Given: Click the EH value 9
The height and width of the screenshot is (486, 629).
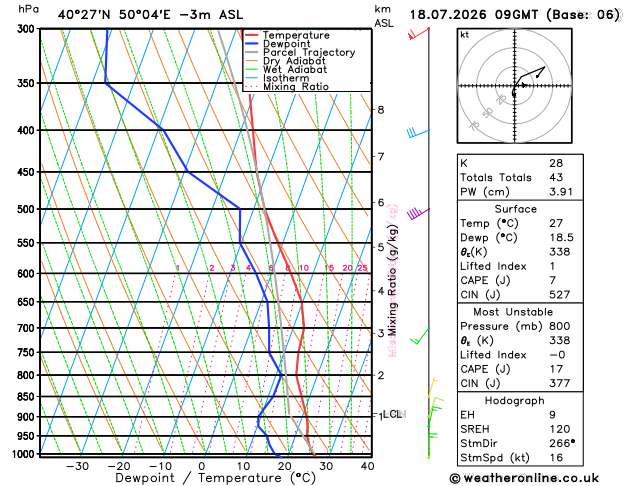Looking at the screenshot, I should [x=553, y=415].
